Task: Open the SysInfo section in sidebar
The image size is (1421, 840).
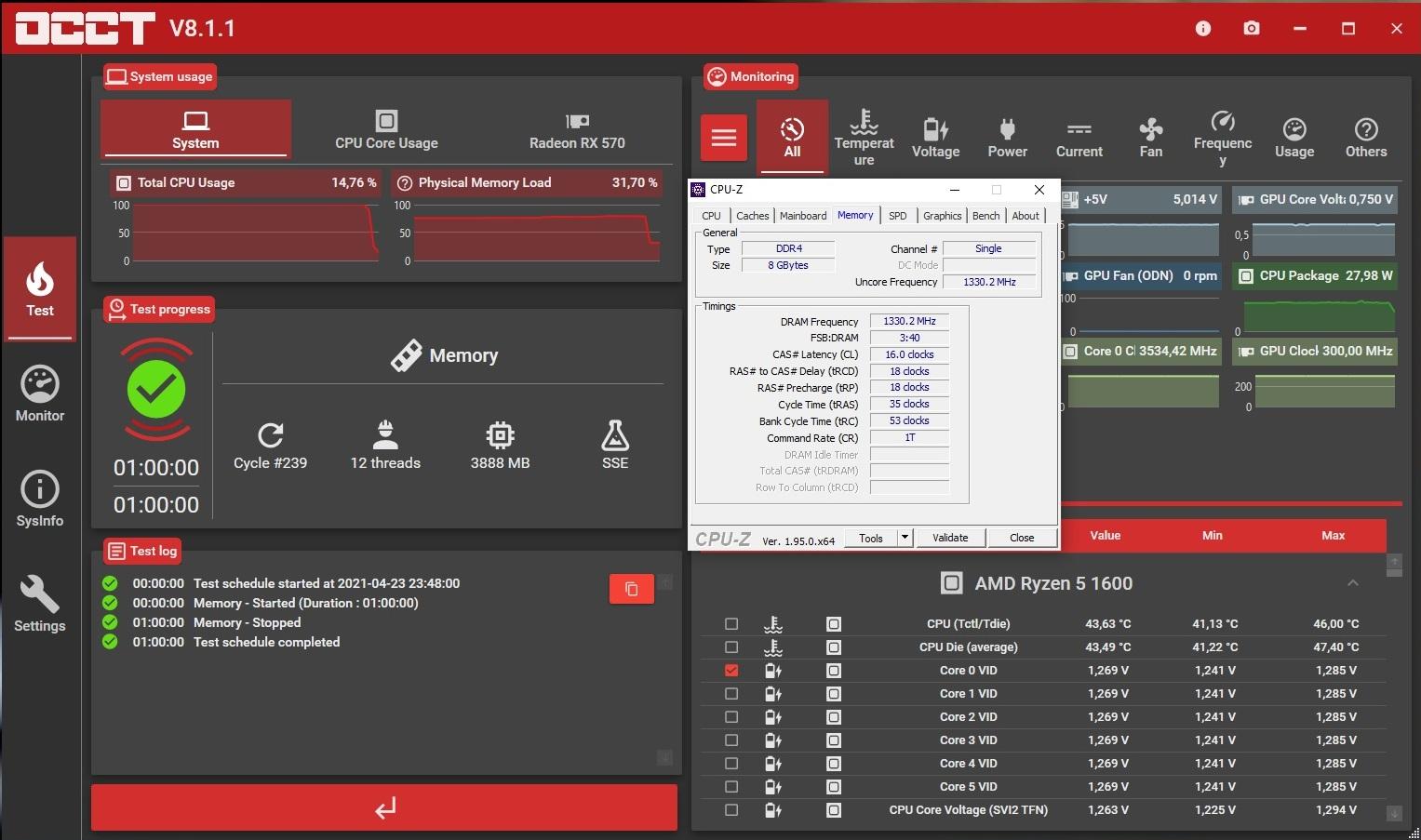Action: point(40,500)
